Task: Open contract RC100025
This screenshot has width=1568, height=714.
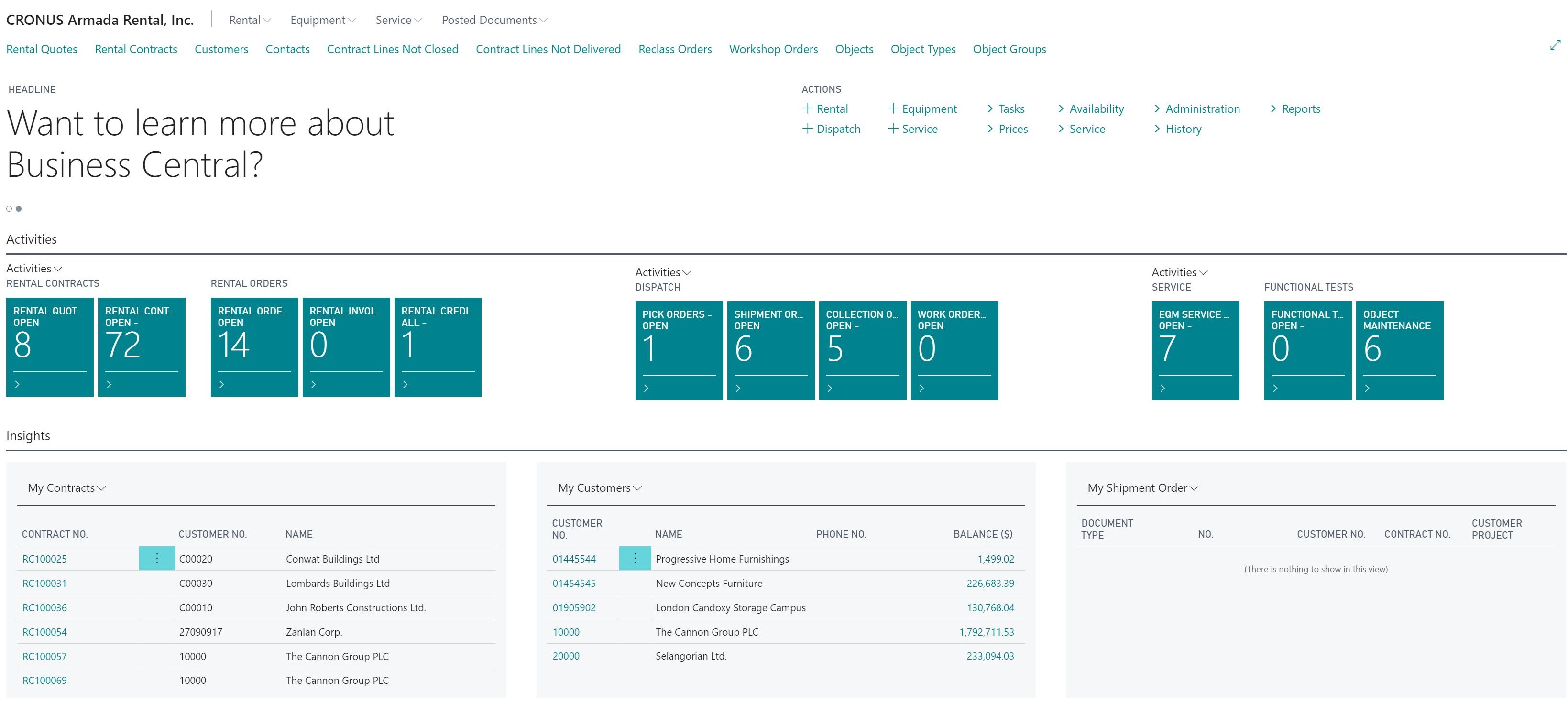Action: click(x=44, y=558)
